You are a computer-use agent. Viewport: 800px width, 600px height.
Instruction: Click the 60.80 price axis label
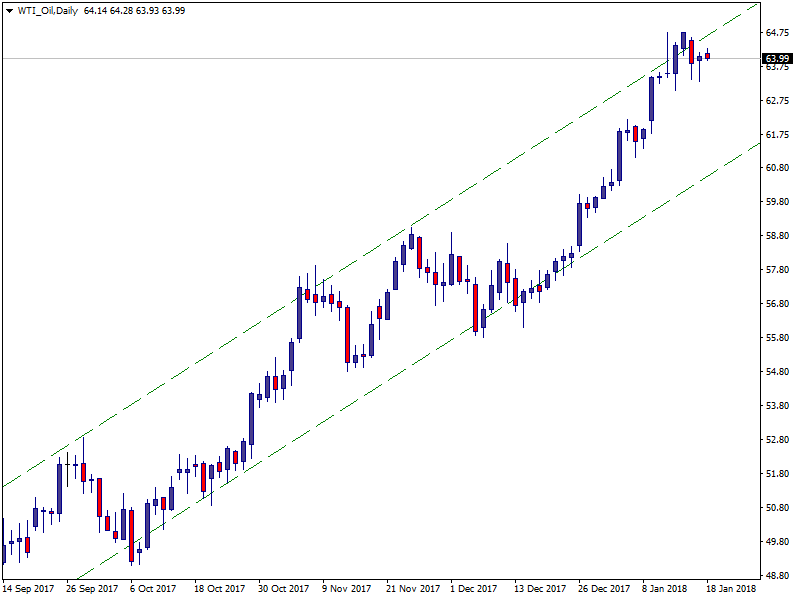pyautogui.click(x=777, y=168)
